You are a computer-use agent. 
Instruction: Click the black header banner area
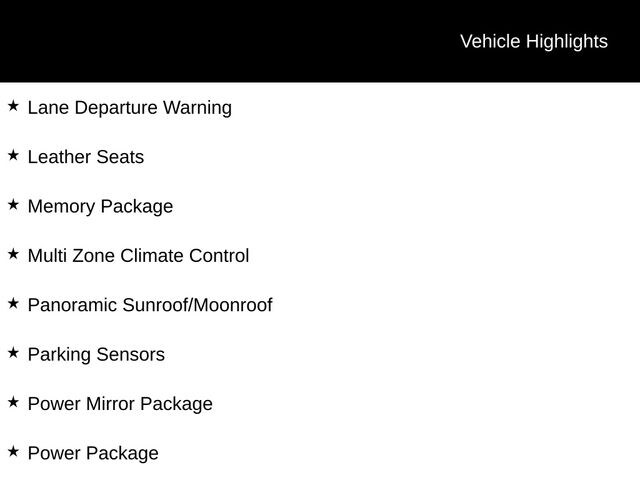coord(320,41)
